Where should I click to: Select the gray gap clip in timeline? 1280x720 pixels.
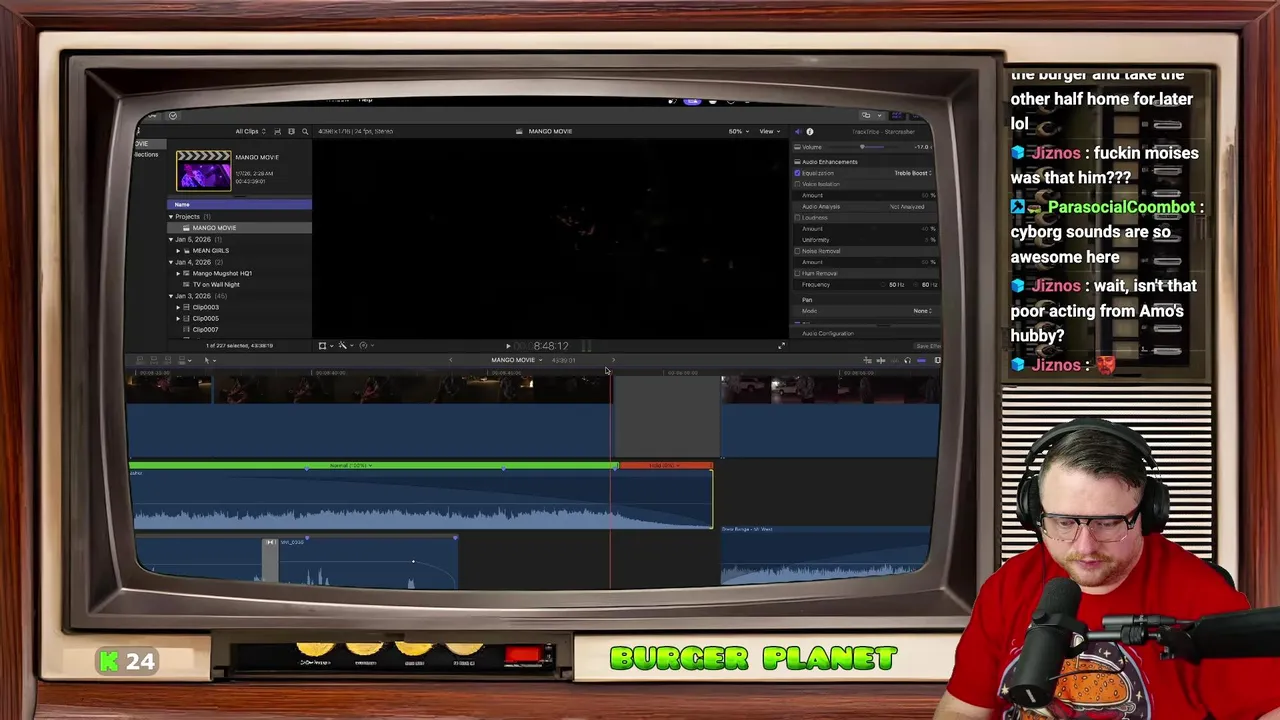tap(667, 418)
